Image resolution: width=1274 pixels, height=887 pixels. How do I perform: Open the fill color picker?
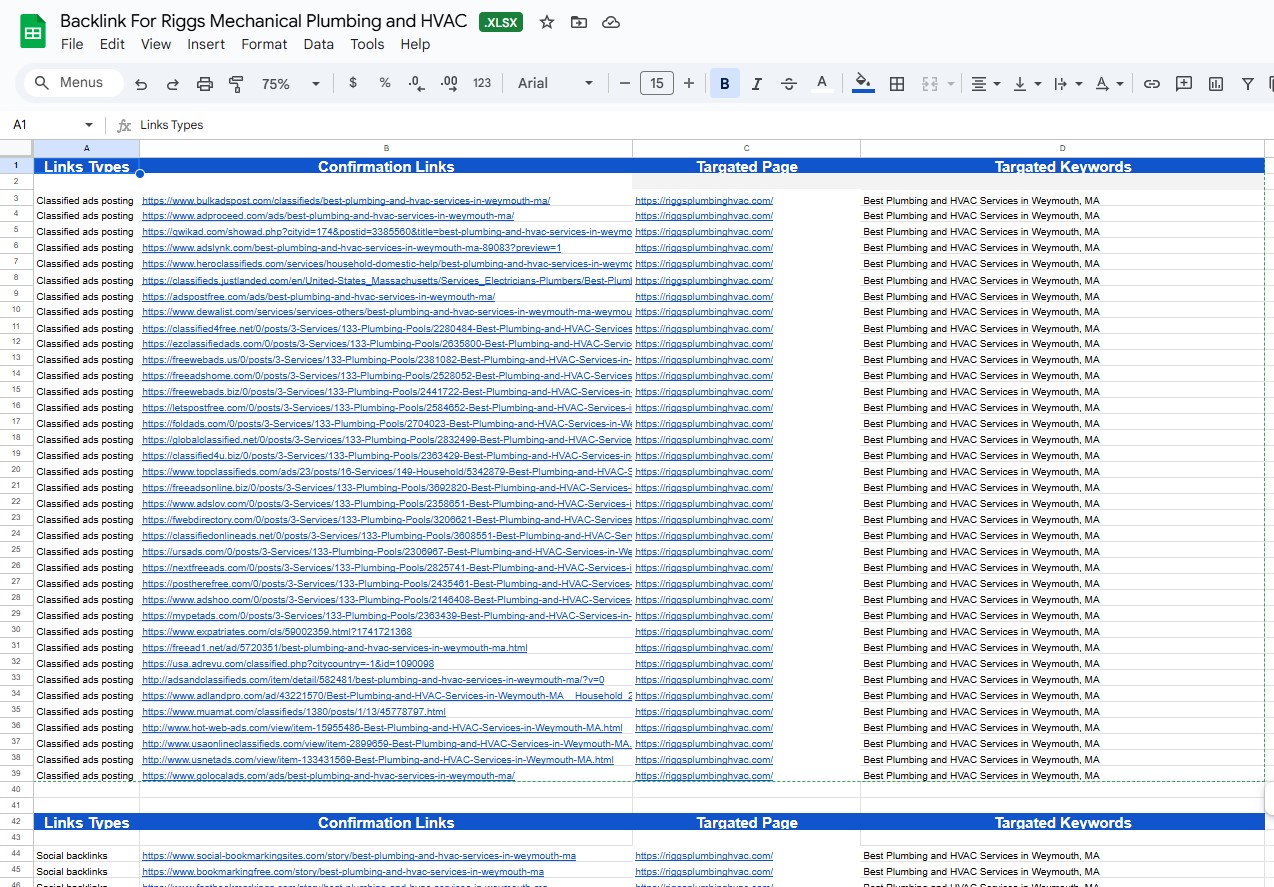864,84
